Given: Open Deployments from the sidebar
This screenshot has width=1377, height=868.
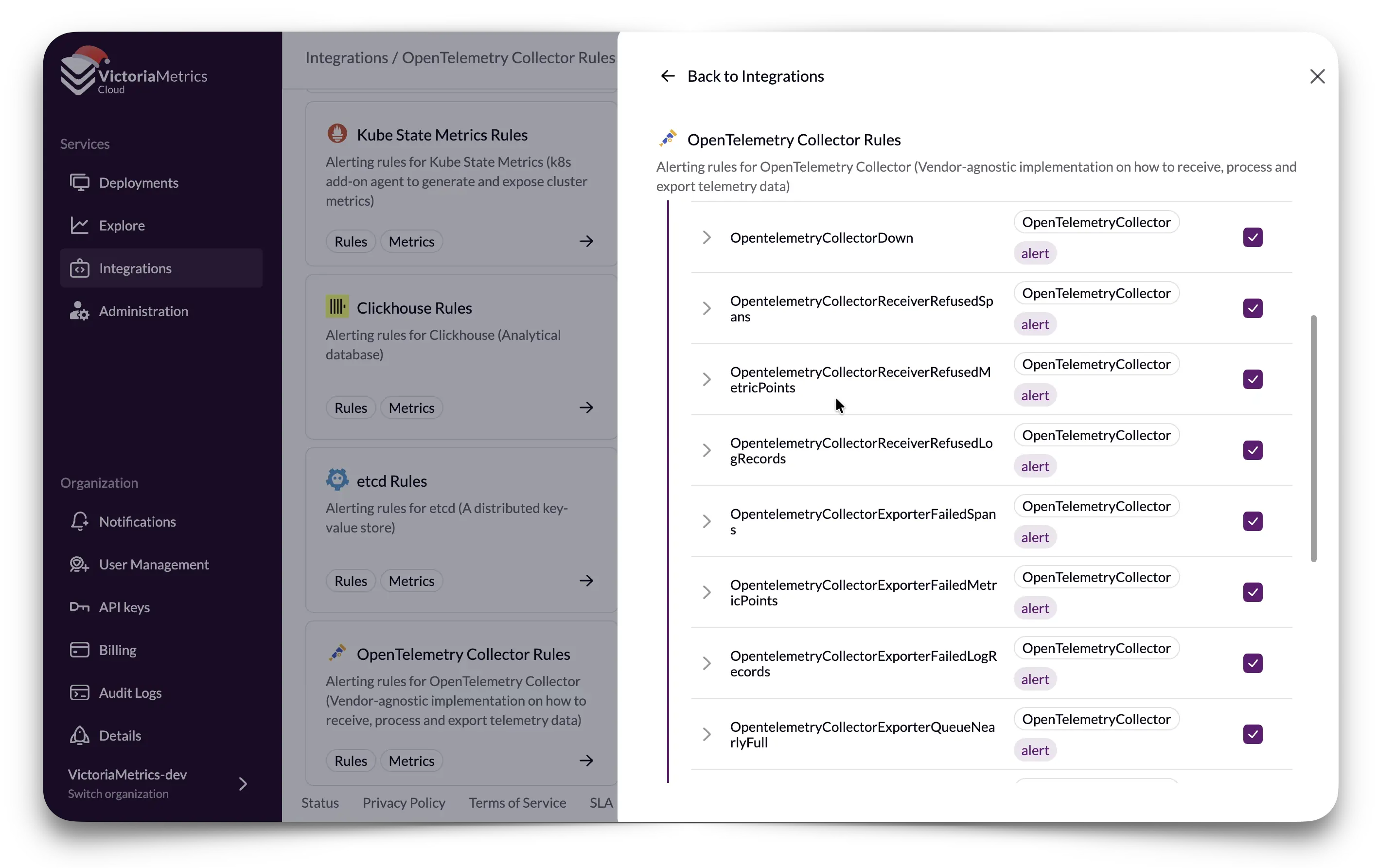Looking at the screenshot, I should point(139,182).
